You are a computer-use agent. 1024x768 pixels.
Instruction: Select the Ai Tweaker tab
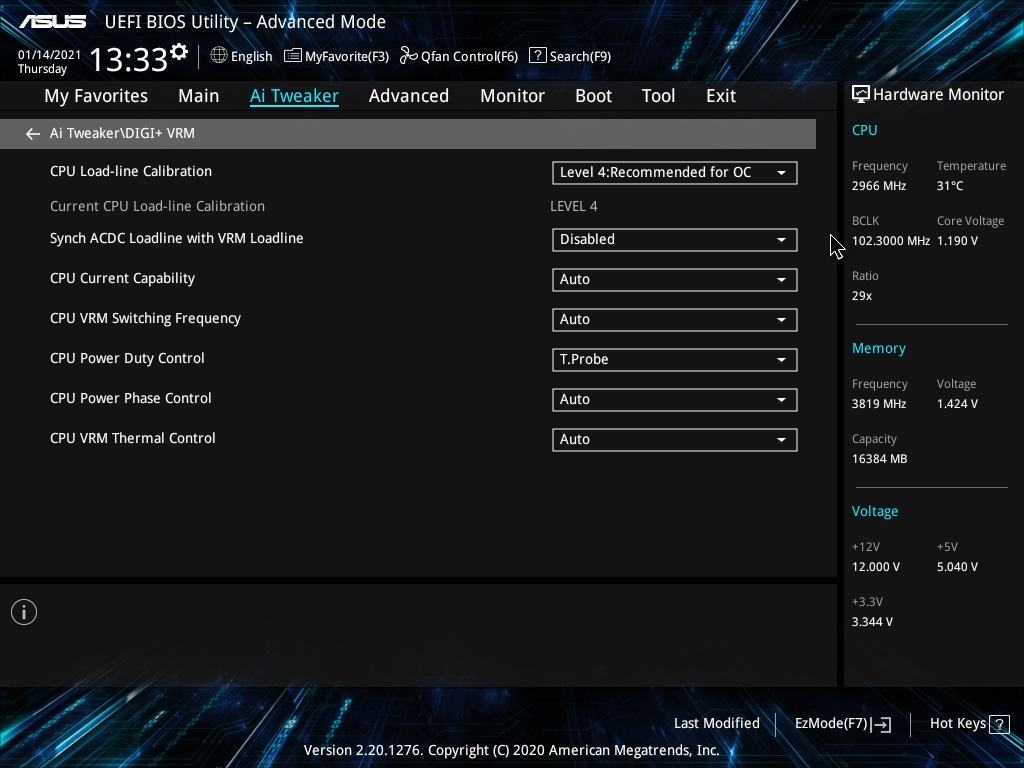(294, 96)
